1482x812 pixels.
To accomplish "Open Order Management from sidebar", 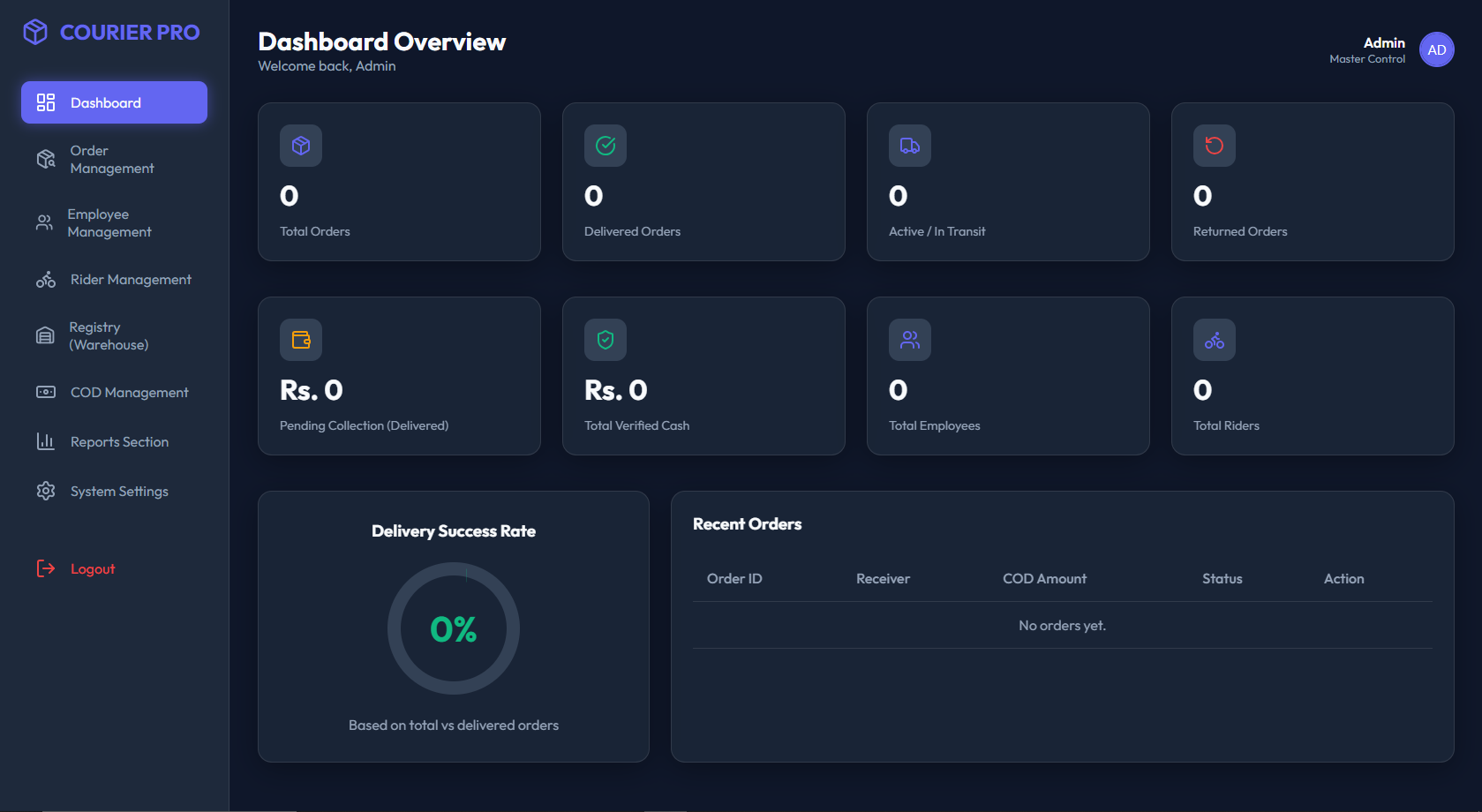I will pyautogui.click(x=112, y=160).
